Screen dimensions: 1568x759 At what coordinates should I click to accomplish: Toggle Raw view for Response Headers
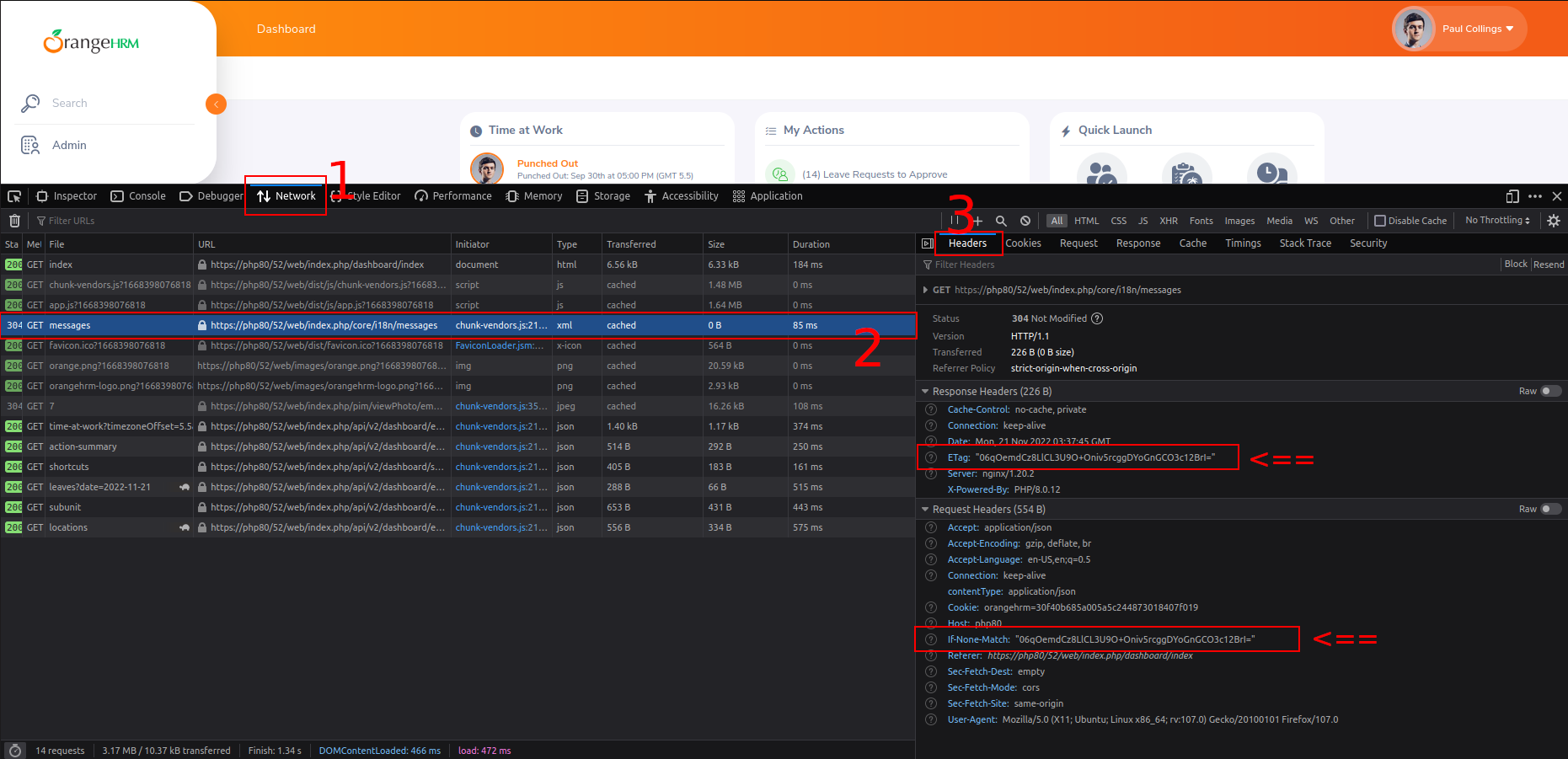click(1549, 391)
